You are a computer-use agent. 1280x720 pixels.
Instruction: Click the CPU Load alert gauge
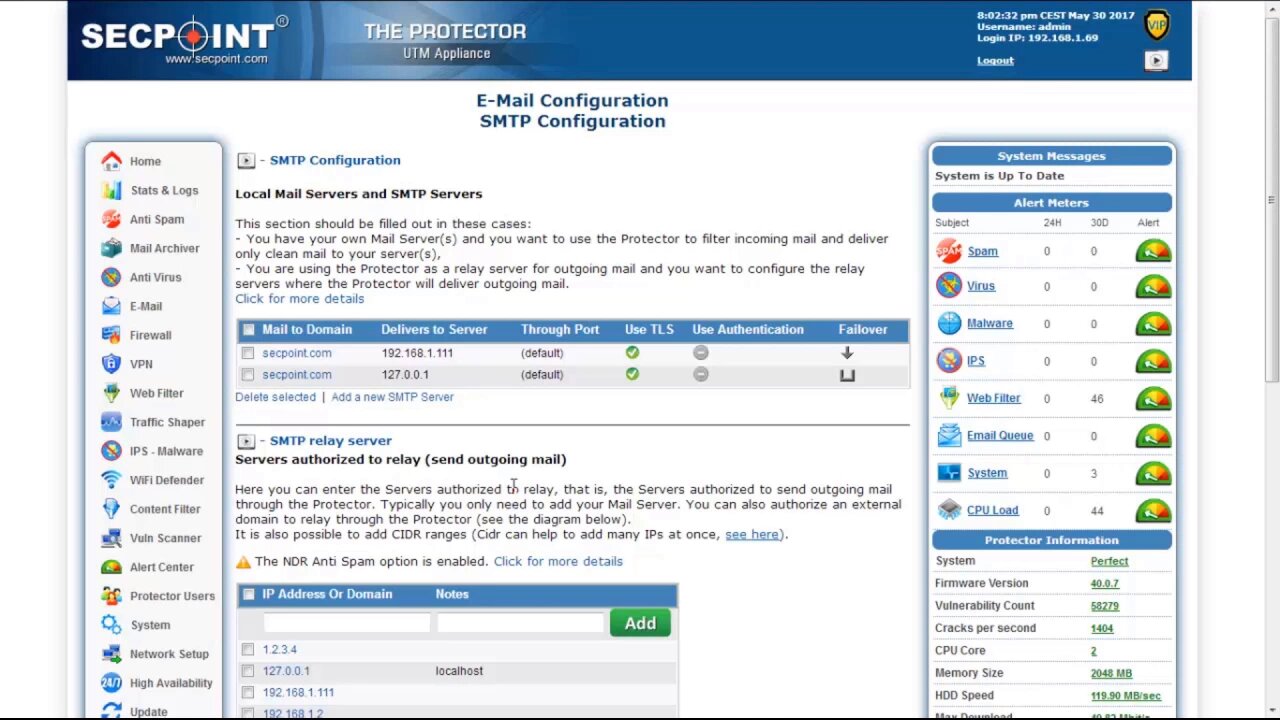click(x=1153, y=510)
